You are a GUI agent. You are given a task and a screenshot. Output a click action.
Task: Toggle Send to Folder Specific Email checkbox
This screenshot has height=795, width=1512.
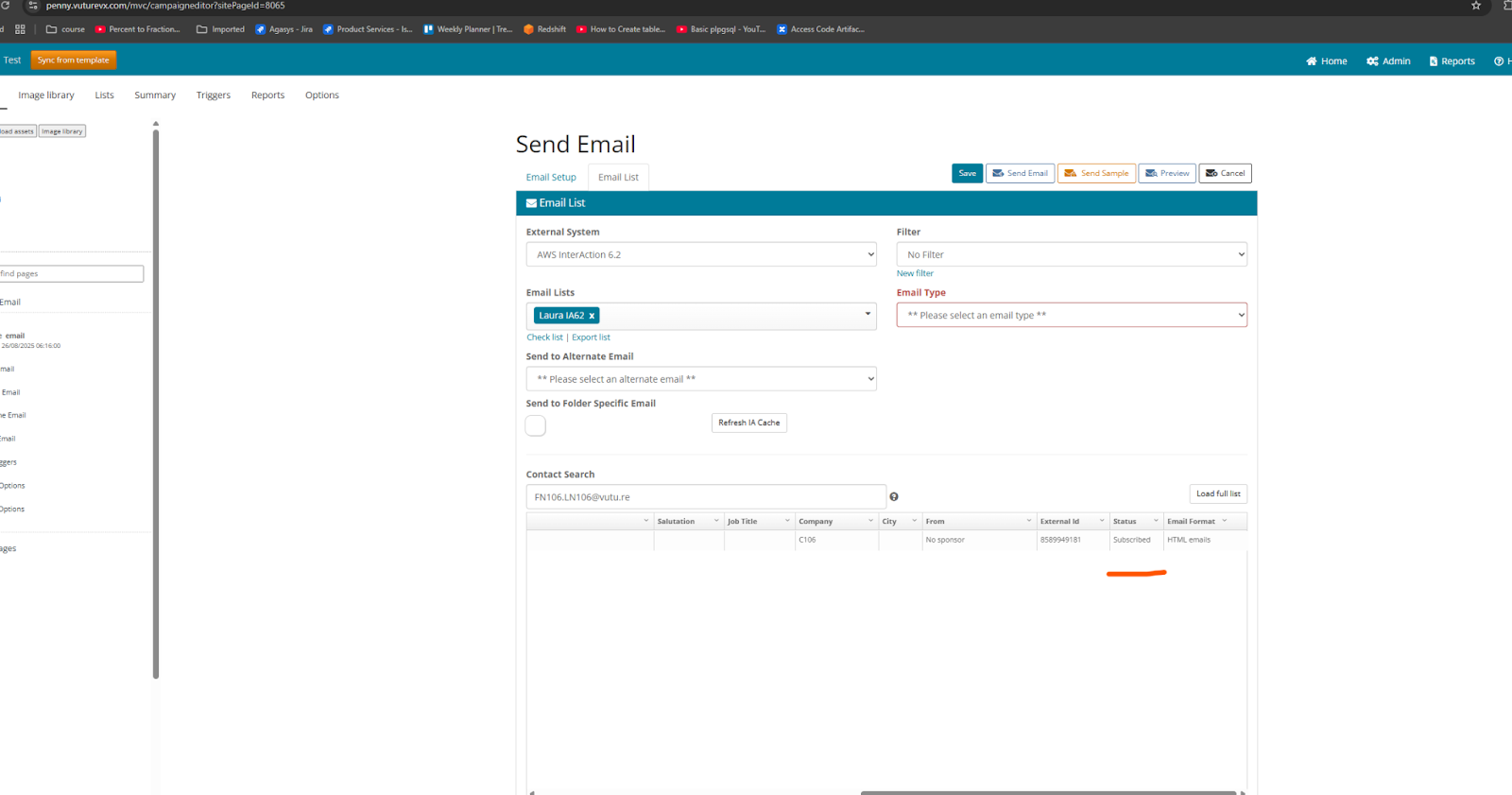point(536,425)
